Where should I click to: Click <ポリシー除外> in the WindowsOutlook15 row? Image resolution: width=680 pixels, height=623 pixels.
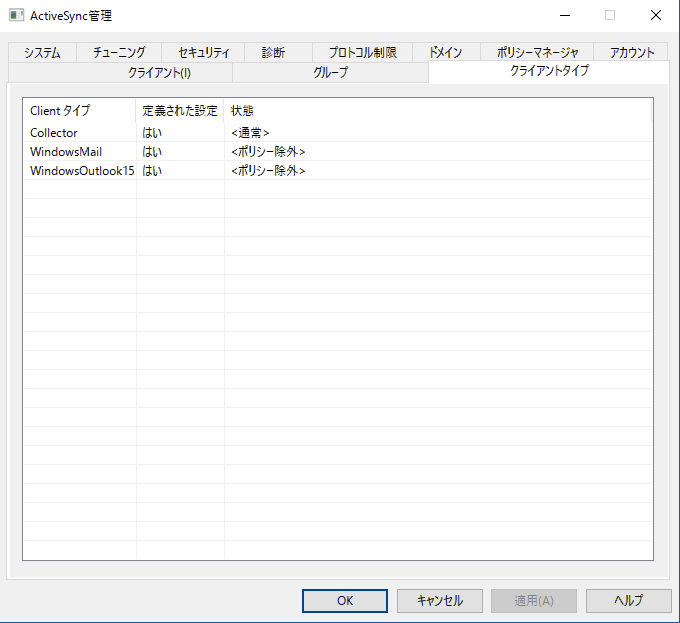coord(268,171)
